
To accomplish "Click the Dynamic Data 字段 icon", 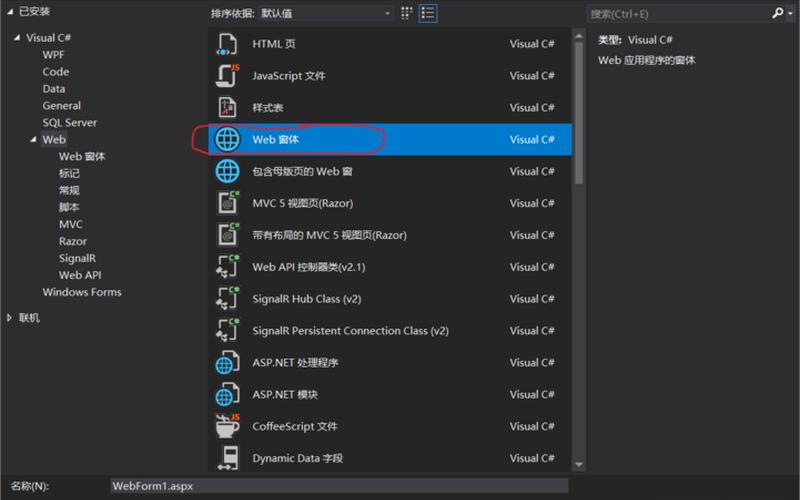I will coord(228,458).
